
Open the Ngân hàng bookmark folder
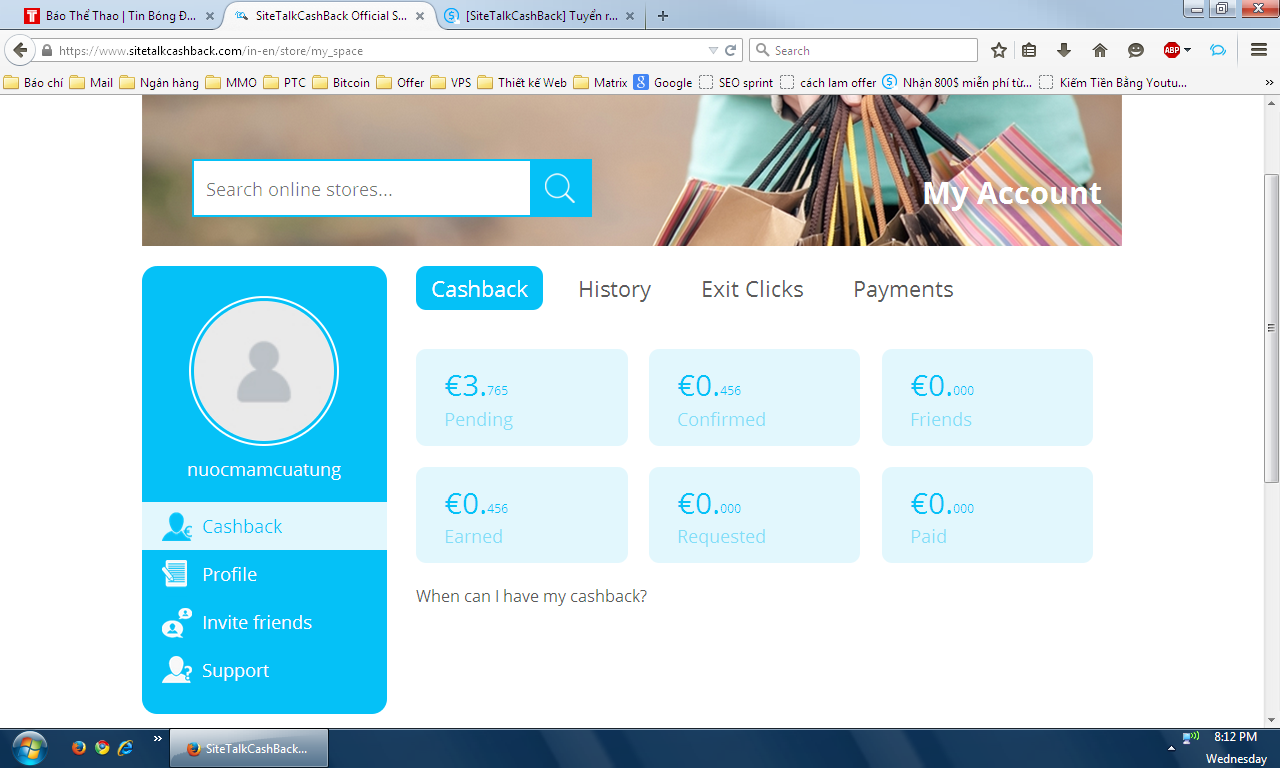[x=159, y=83]
